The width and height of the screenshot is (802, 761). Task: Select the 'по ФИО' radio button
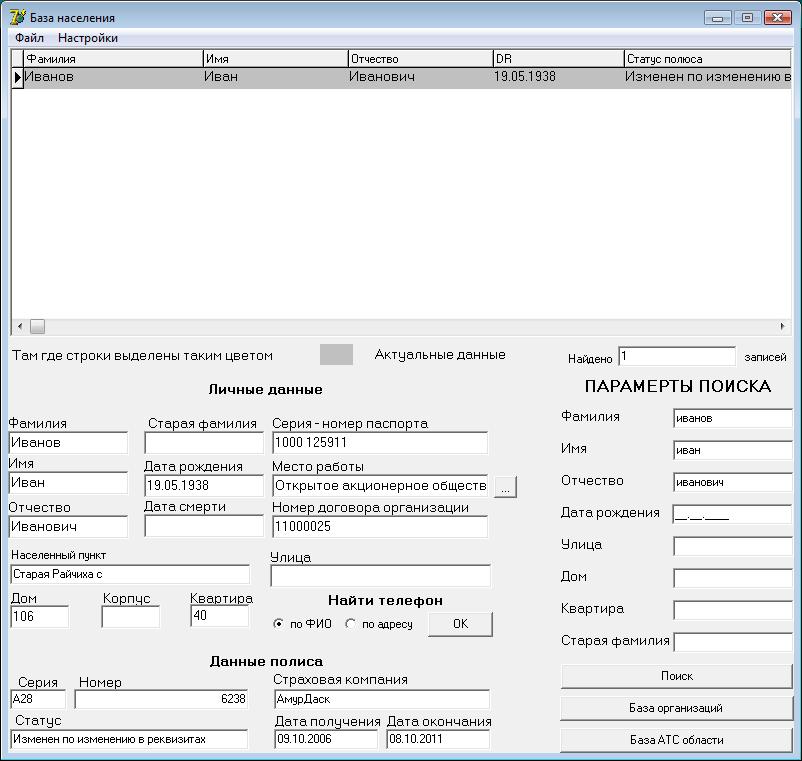point(279,624)
